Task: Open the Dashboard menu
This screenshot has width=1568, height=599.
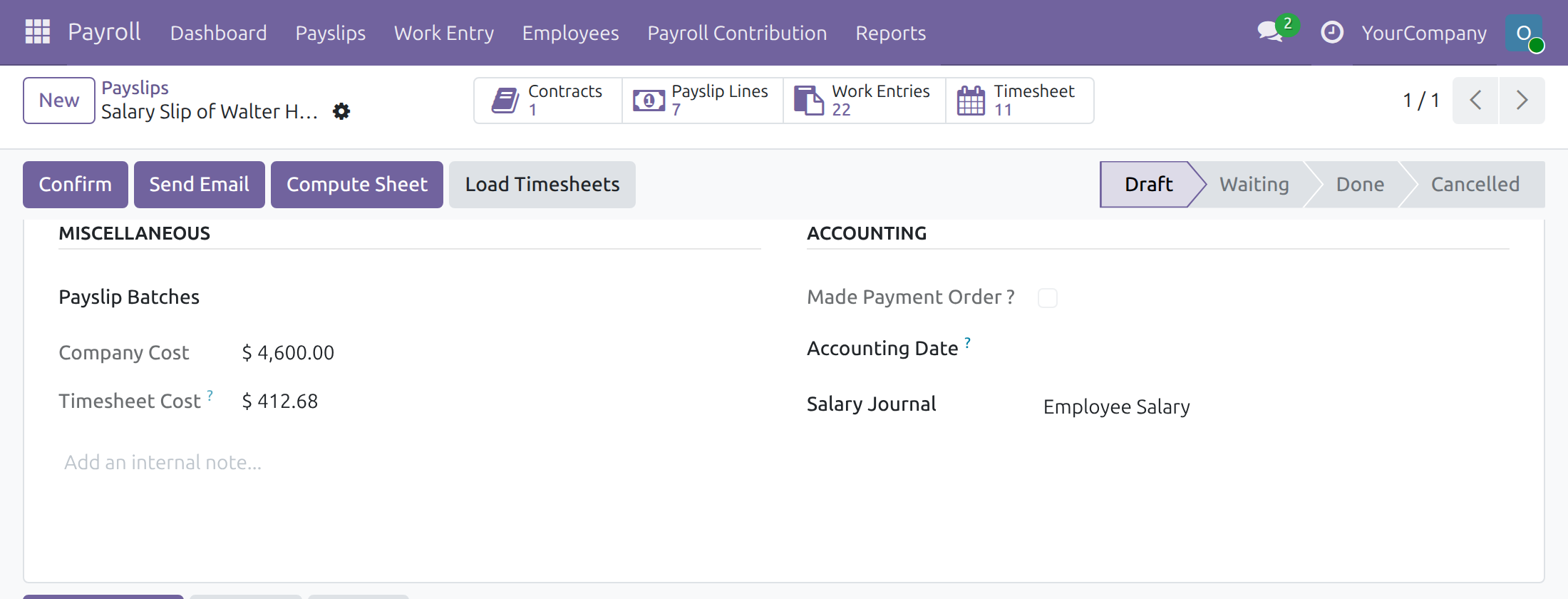Action: [x=218, y=33]
